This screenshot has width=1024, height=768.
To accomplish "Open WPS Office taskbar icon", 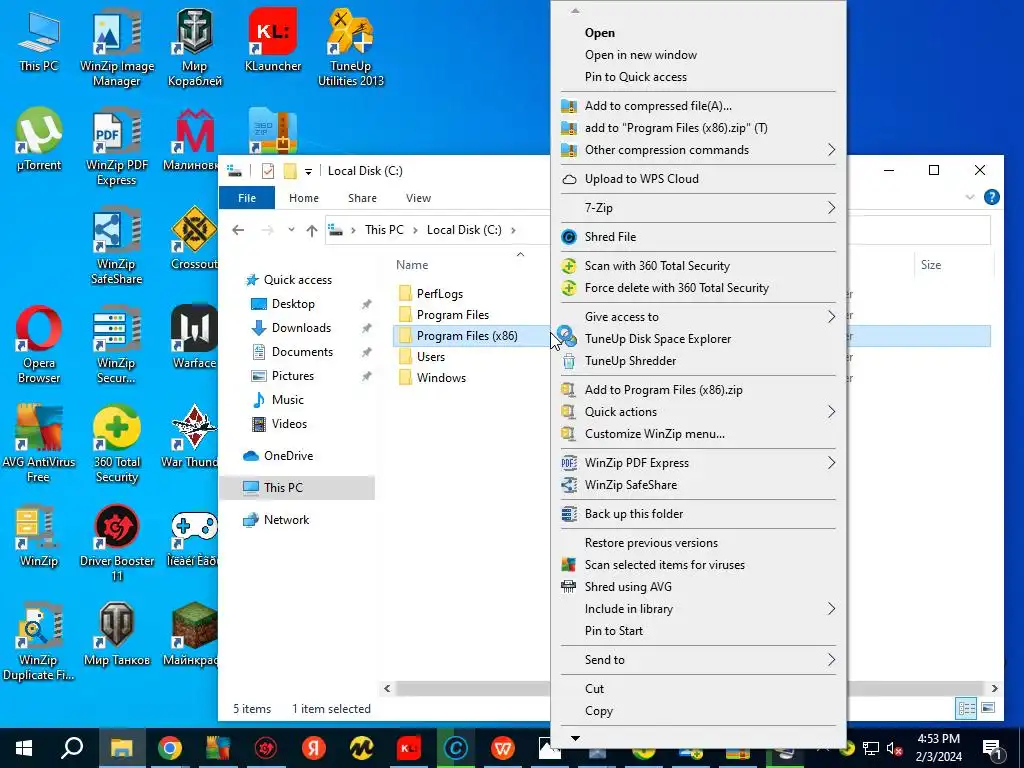I will 503,748.
